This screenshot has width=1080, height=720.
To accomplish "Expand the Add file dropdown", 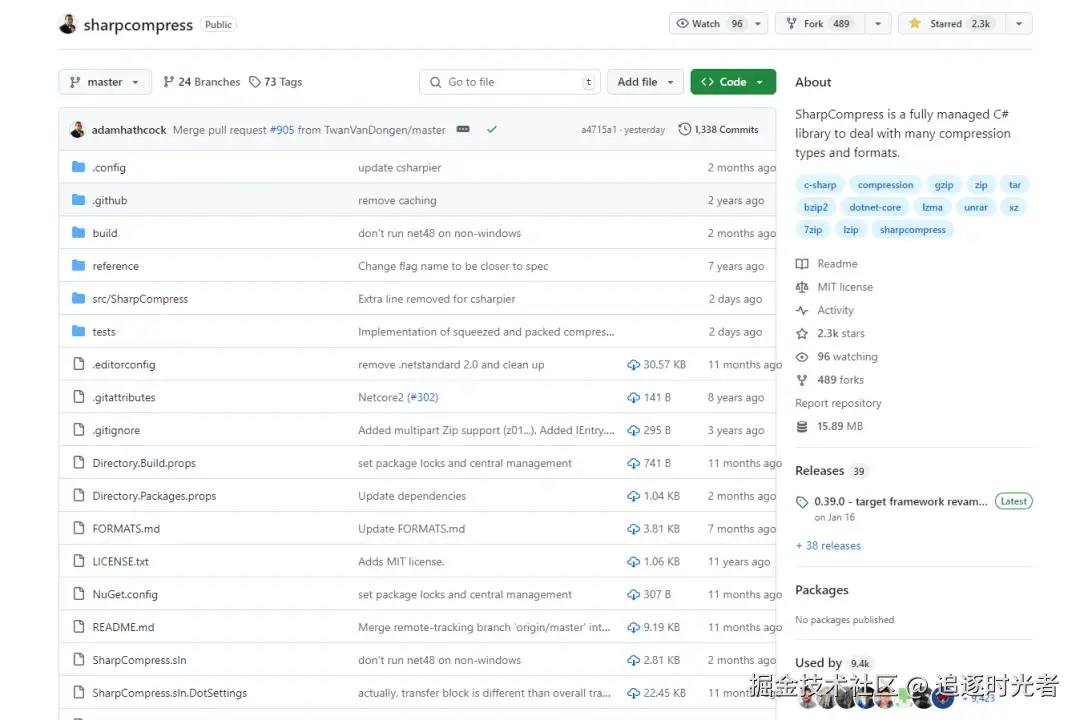I will [645, 82].
